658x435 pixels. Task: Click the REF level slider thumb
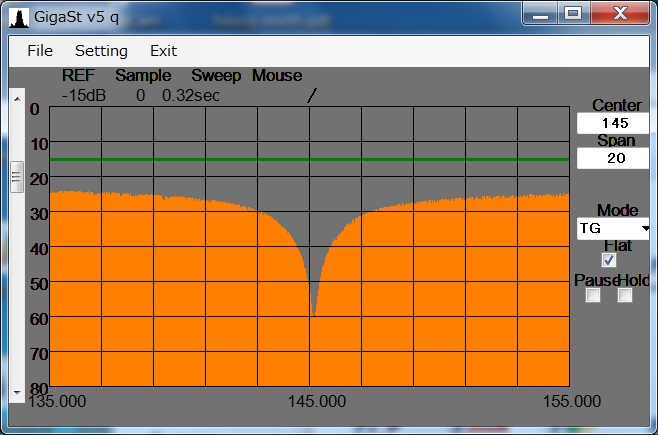(16, 176)
